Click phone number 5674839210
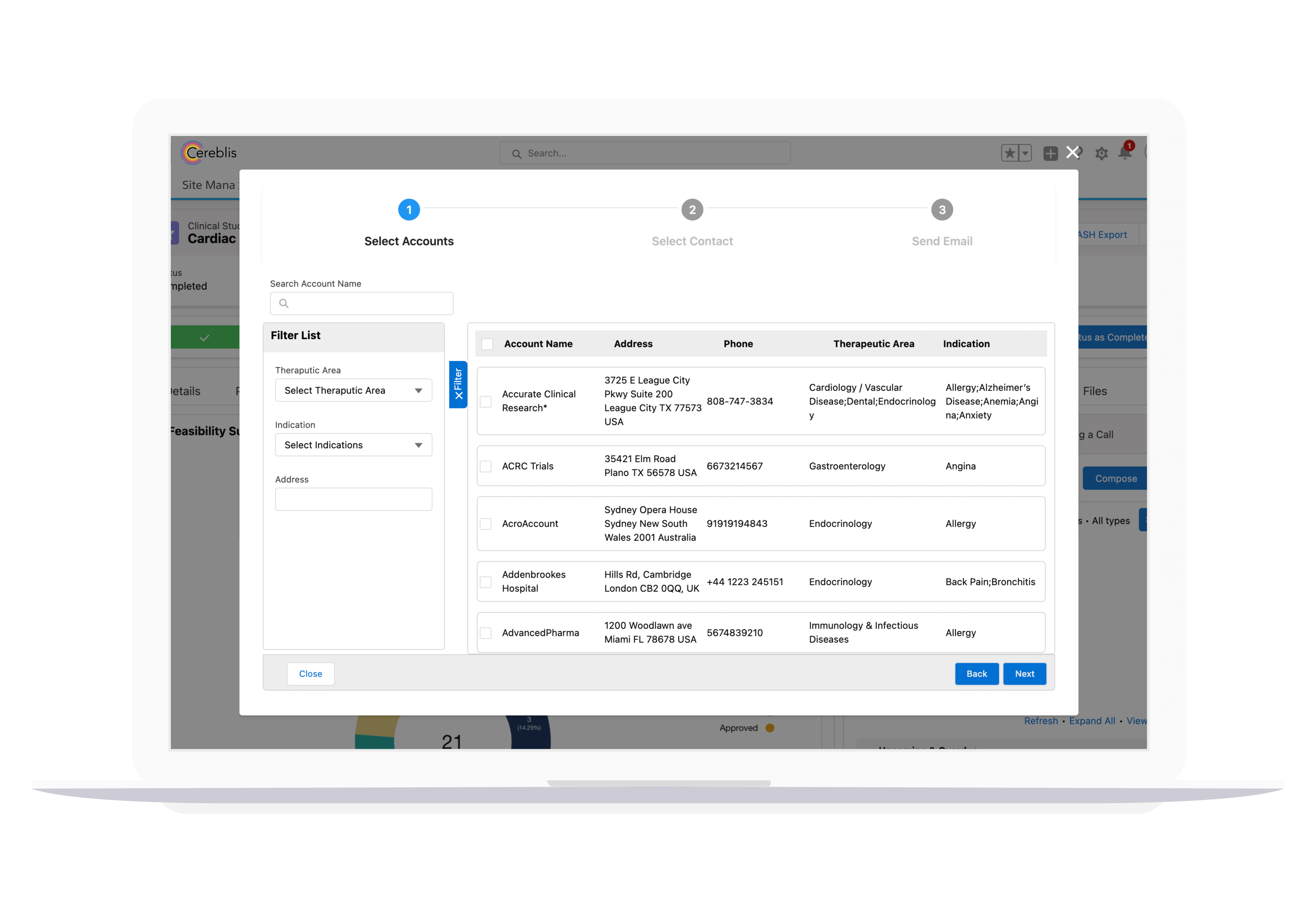Viewport: 1316px width, 911px height. tap(734, 632)
